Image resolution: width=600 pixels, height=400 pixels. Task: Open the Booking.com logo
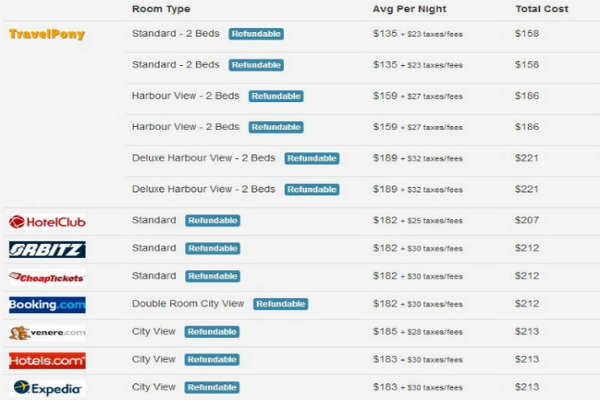click(47, 305)
